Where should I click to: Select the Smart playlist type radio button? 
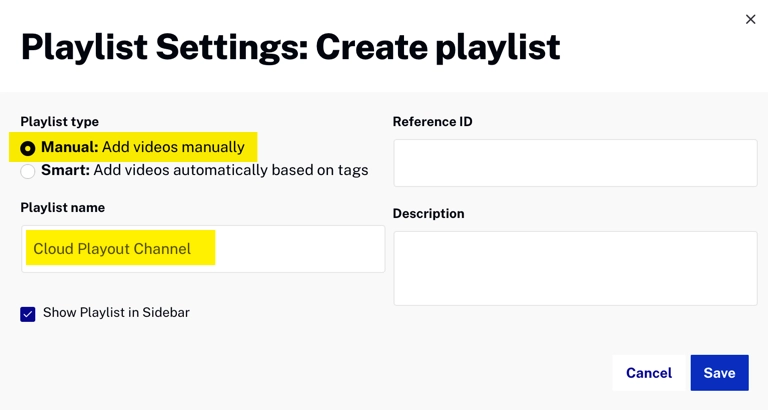28,171
